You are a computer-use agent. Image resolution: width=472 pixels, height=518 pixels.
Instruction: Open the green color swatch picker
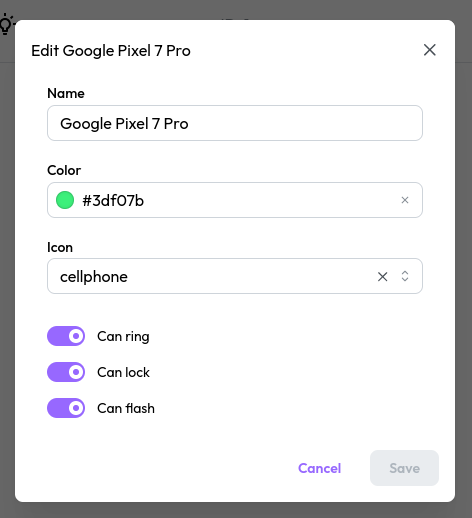pos(65,200)
